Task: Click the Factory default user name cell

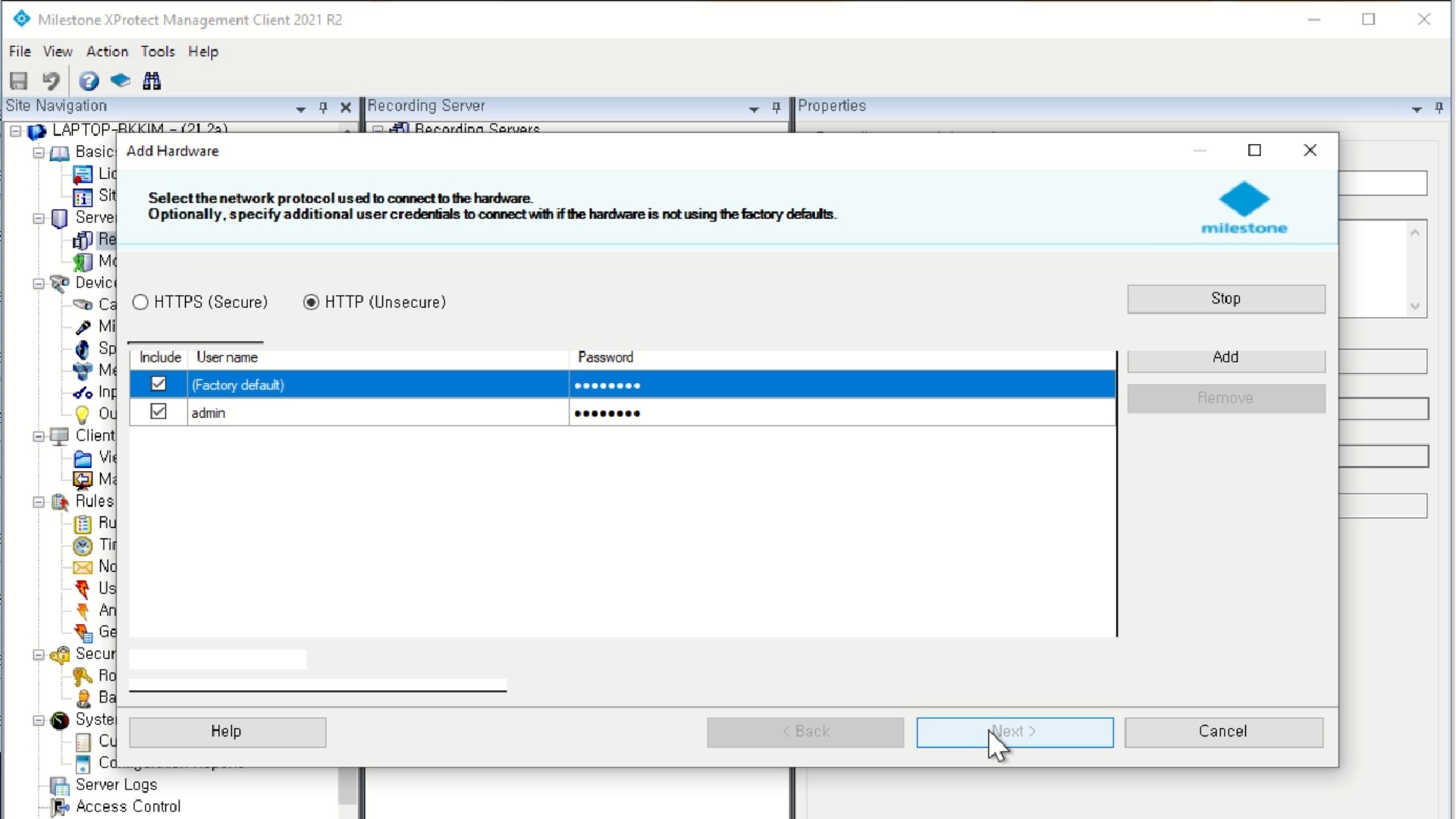Action: tap(378, 384)
